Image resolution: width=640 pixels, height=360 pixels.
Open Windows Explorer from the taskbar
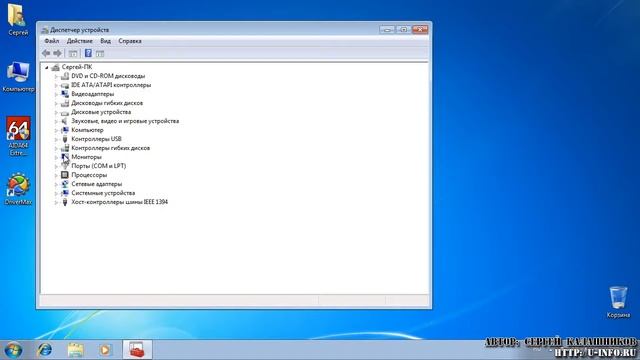pos(76,350)
